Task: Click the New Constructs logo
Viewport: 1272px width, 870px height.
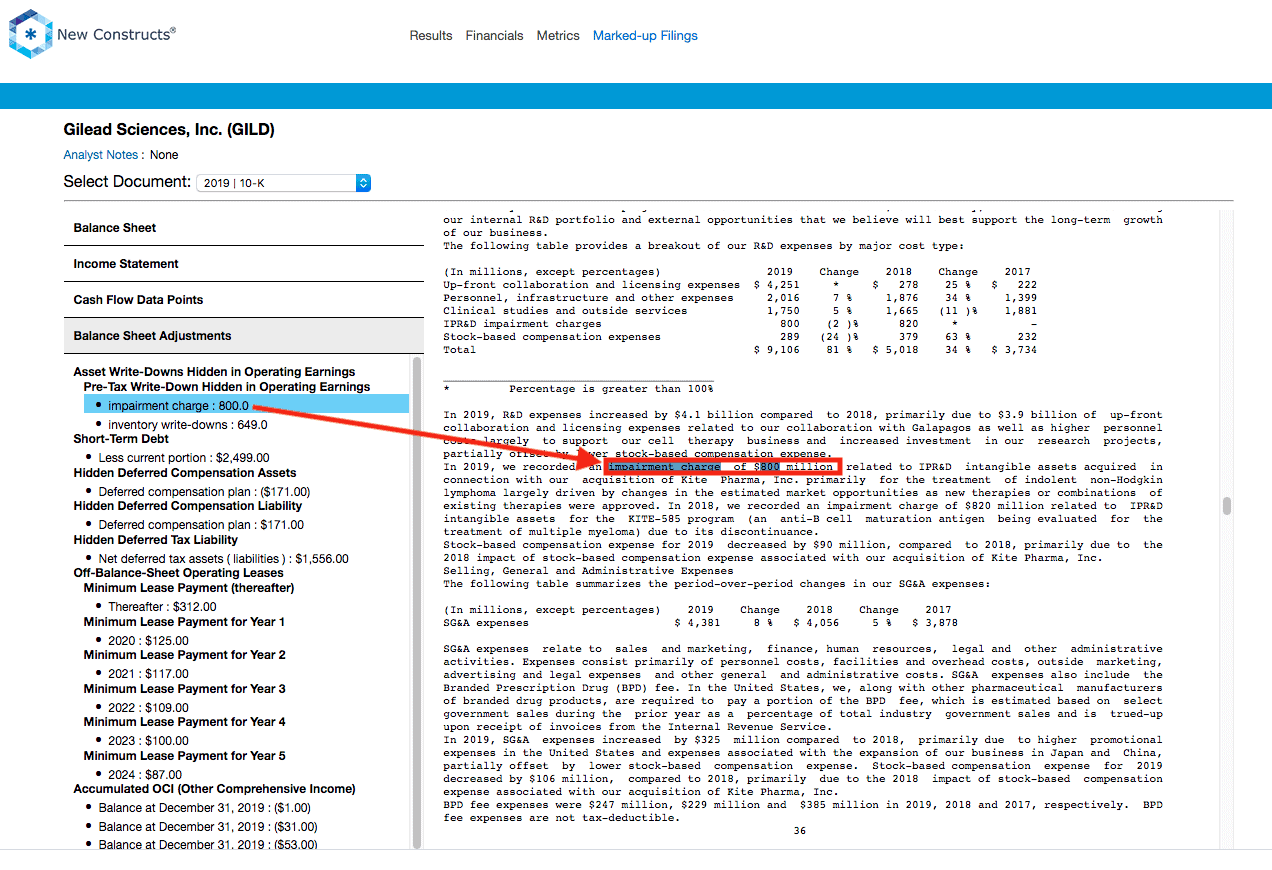Action: coord(92,34)
